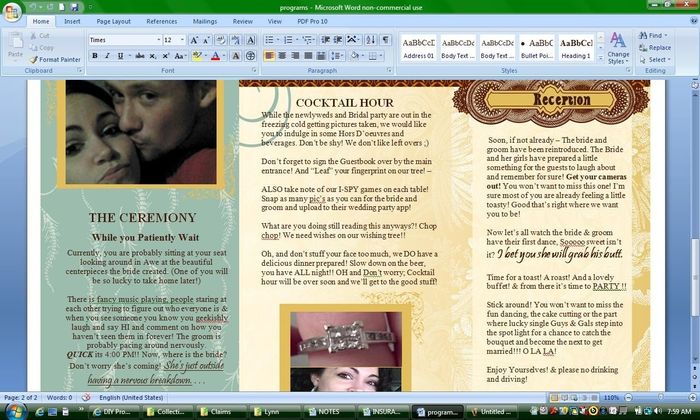Apply underline formatting to text
This screenshot has width=700, height=420.
[x=122, y=56]
